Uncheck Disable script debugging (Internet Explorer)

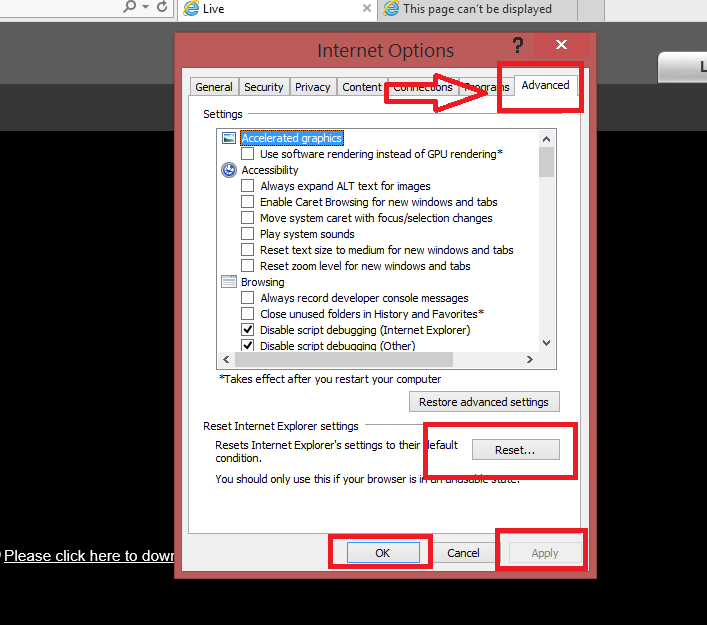(x=247, y=330)
